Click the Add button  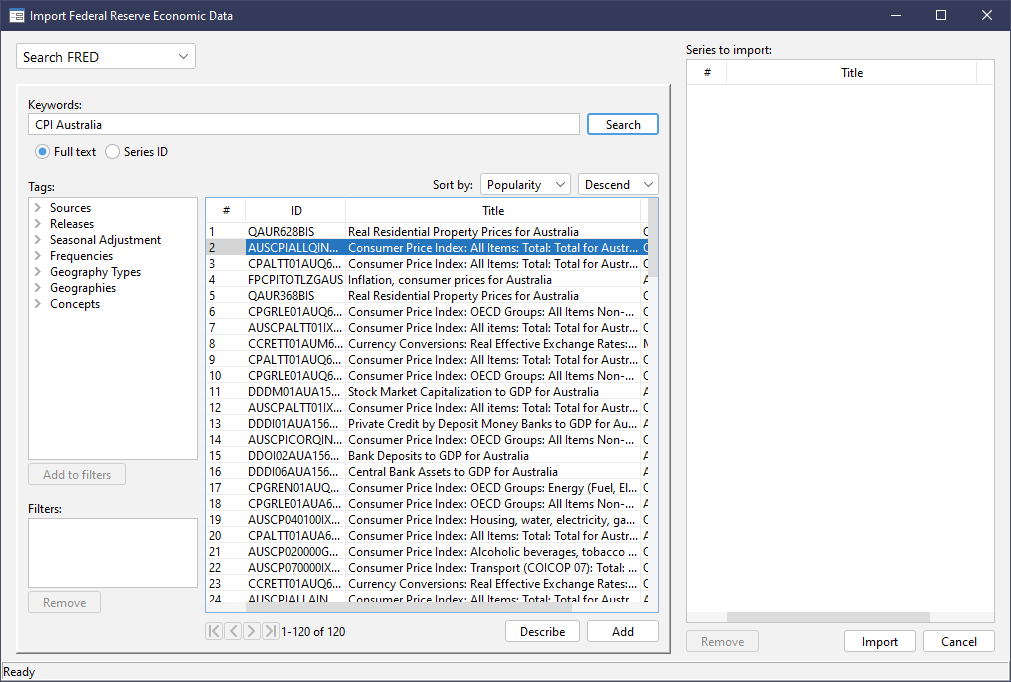click(623, 632)
